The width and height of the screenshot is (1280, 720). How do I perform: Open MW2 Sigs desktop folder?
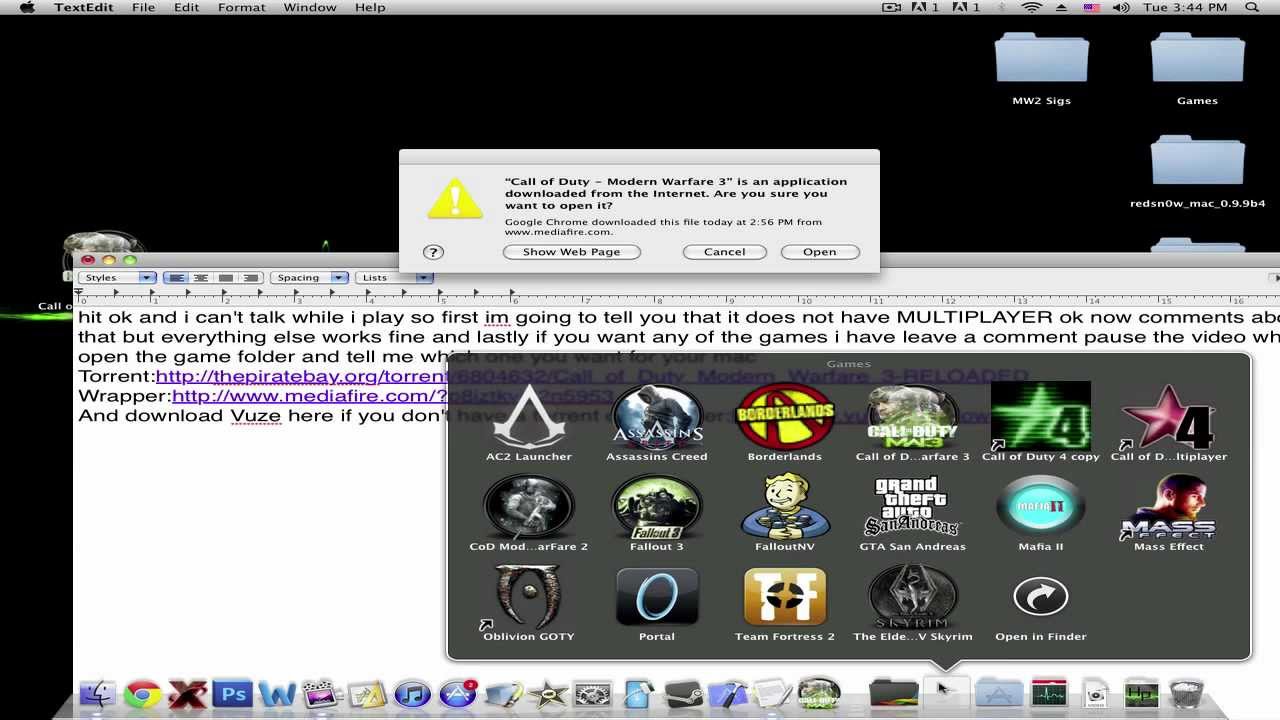coord(1042,68)
